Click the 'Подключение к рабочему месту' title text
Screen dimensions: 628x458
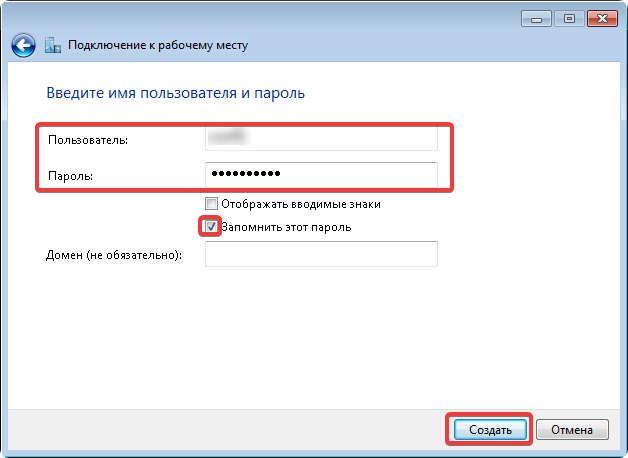pos(158,45)
